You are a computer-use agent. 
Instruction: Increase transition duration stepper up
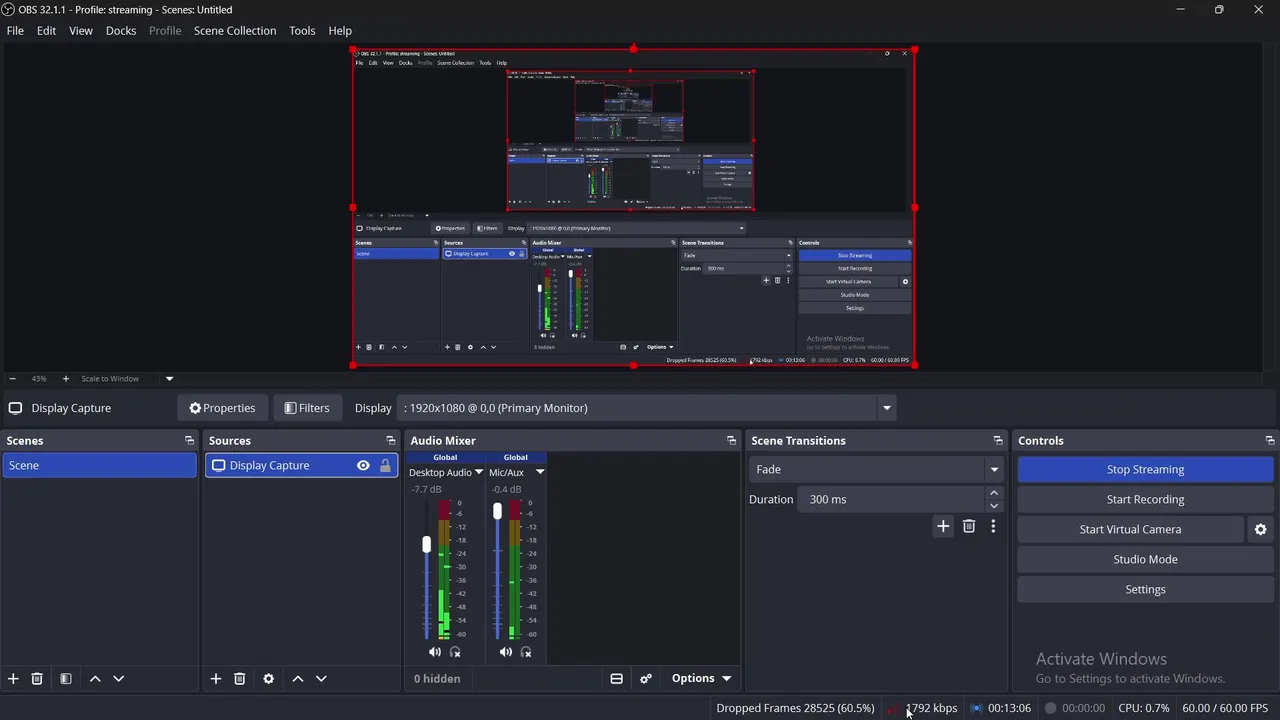point(994,493)
